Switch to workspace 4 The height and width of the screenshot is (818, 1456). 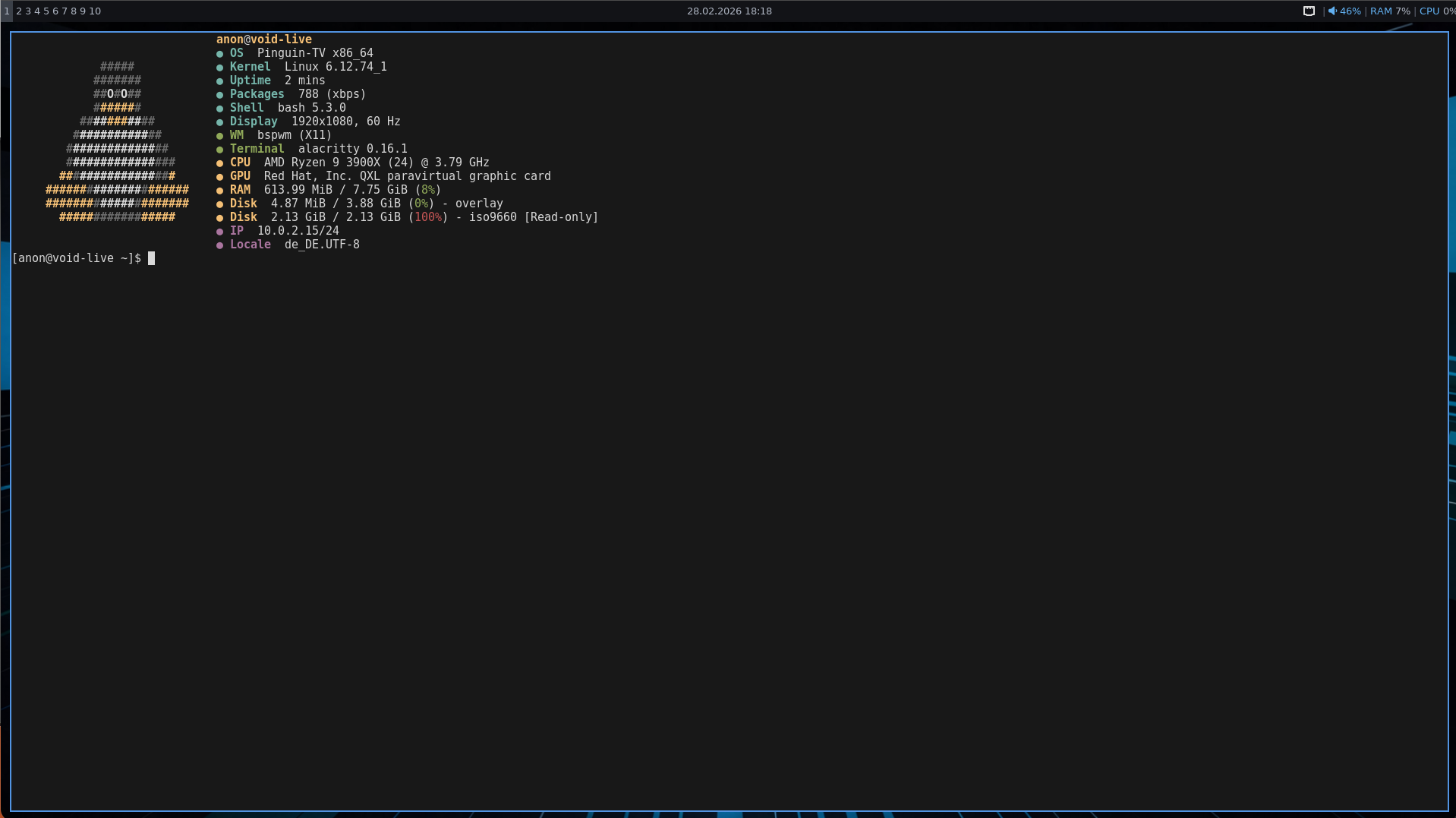click(x=37, y=11)
